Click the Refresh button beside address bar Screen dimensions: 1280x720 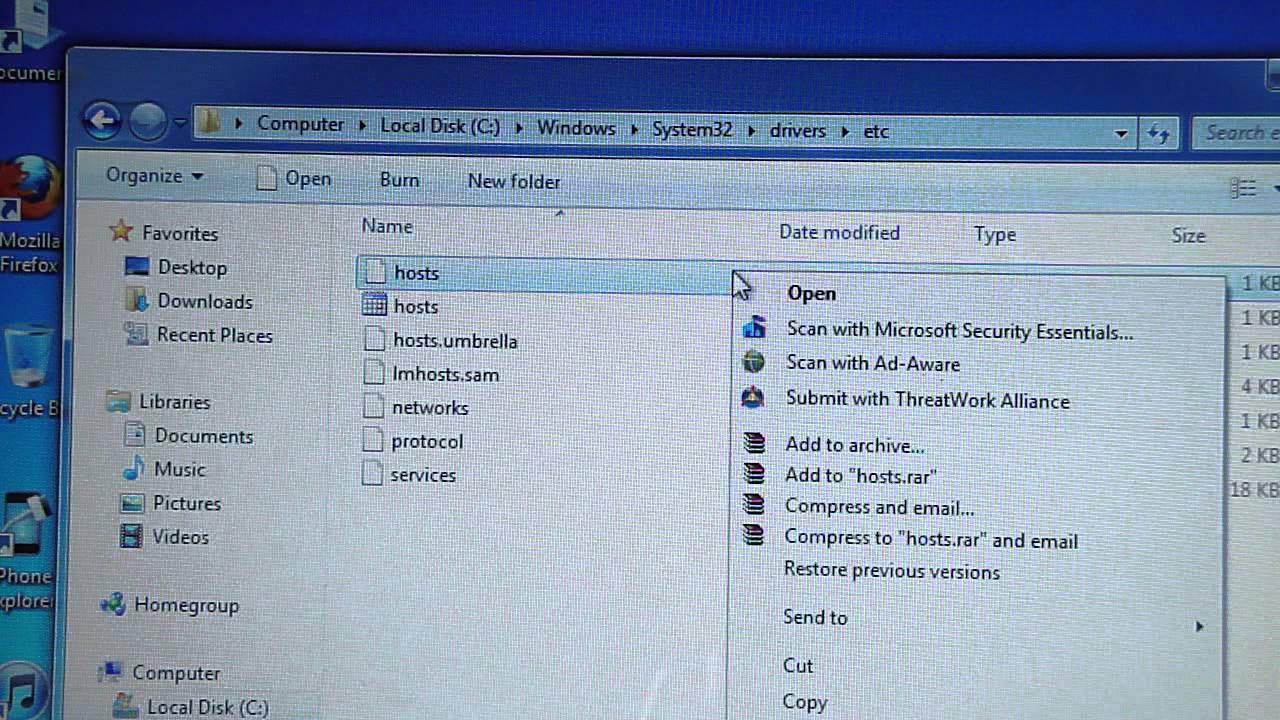1159,133
